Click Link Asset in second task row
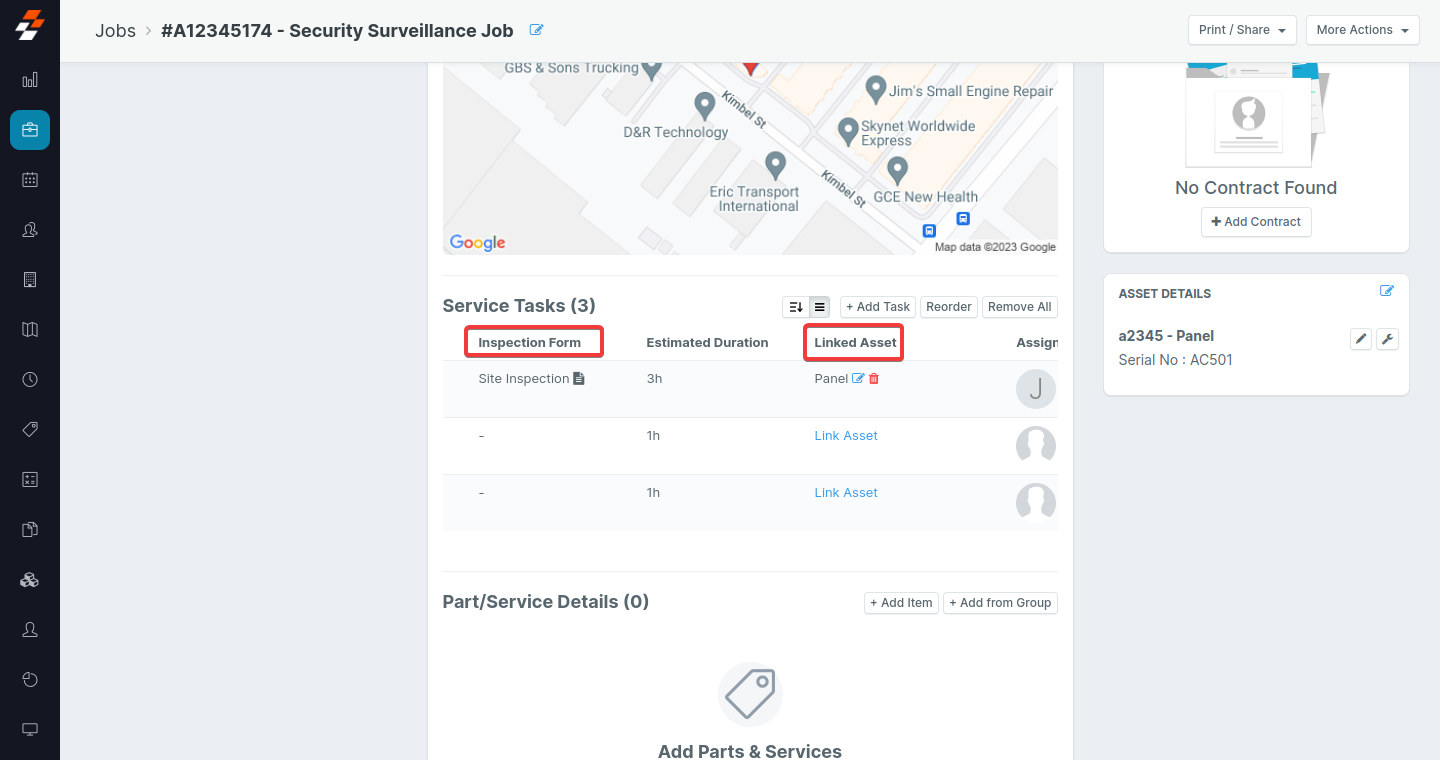1440x760 pixels. coord(846,436)
